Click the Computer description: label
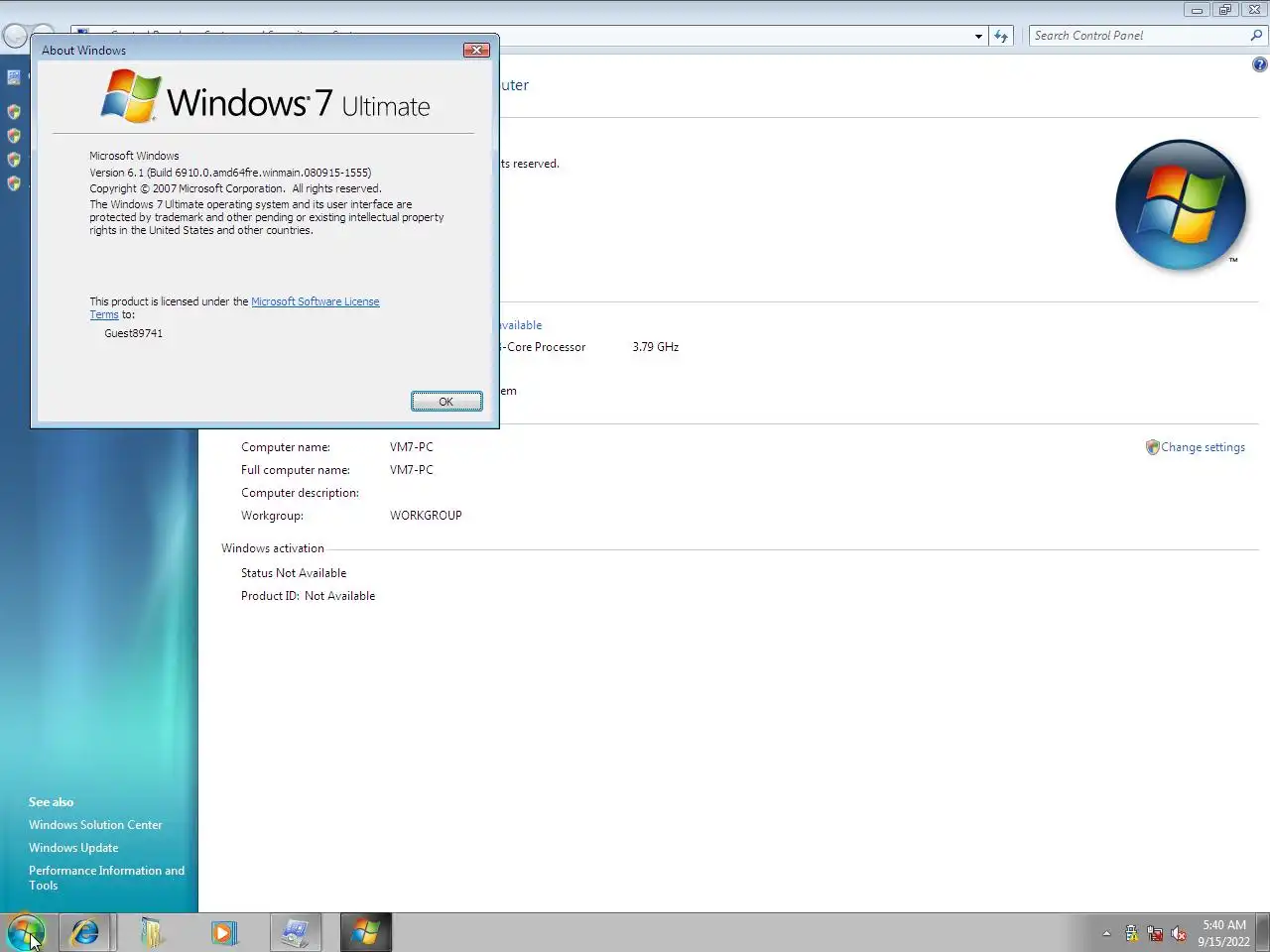The image size is (1270, 952). (x=300, y=493)
